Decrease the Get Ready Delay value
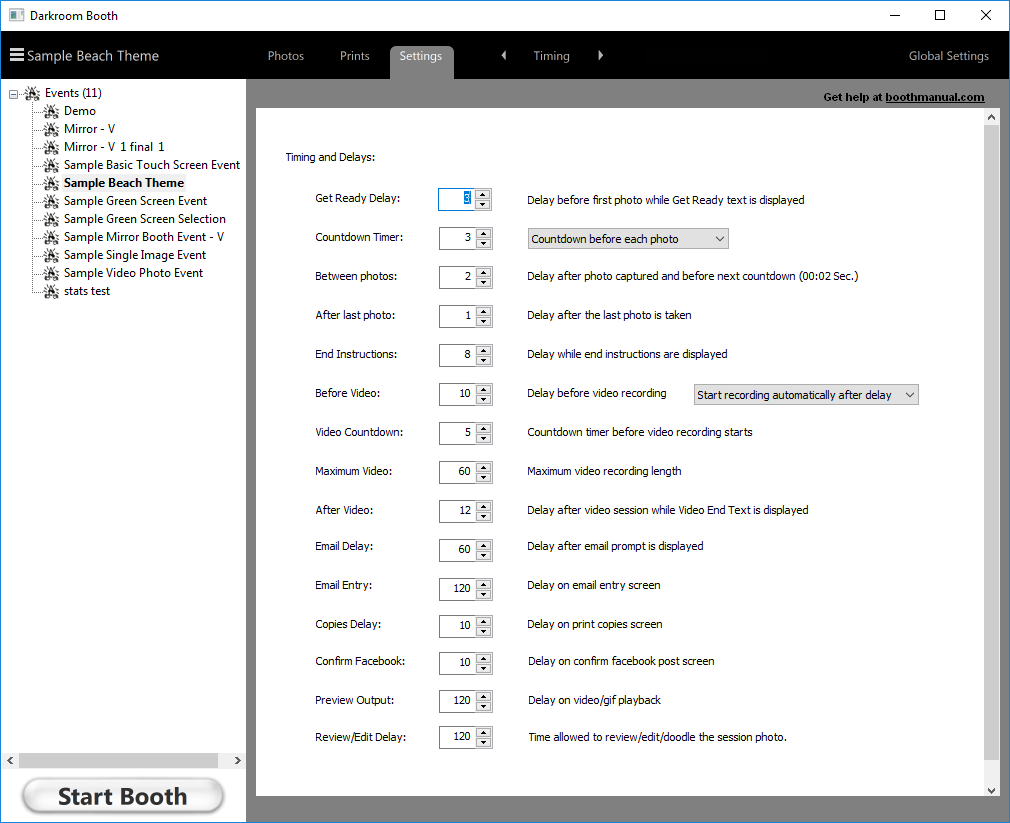This screenshot has height=823, width=1010. [x=483, y=205]
